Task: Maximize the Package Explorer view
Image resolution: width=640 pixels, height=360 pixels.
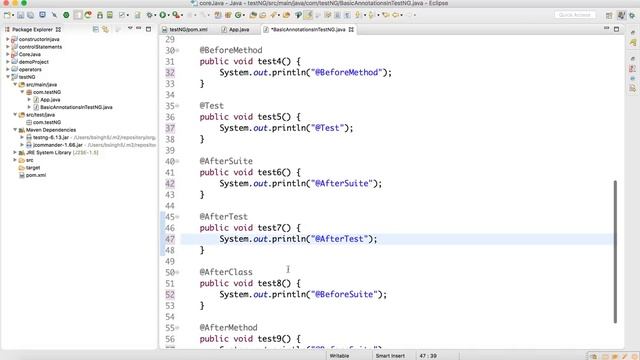Action: (149, 29)
